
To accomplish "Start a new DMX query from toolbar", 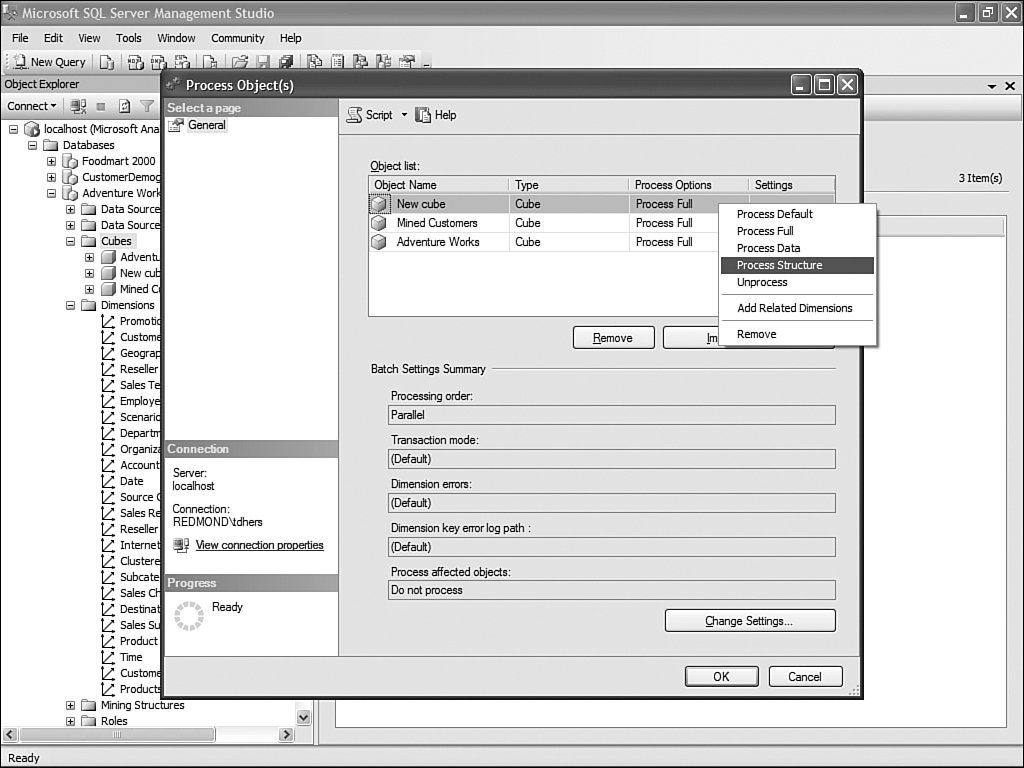I will tap(159, 62).
